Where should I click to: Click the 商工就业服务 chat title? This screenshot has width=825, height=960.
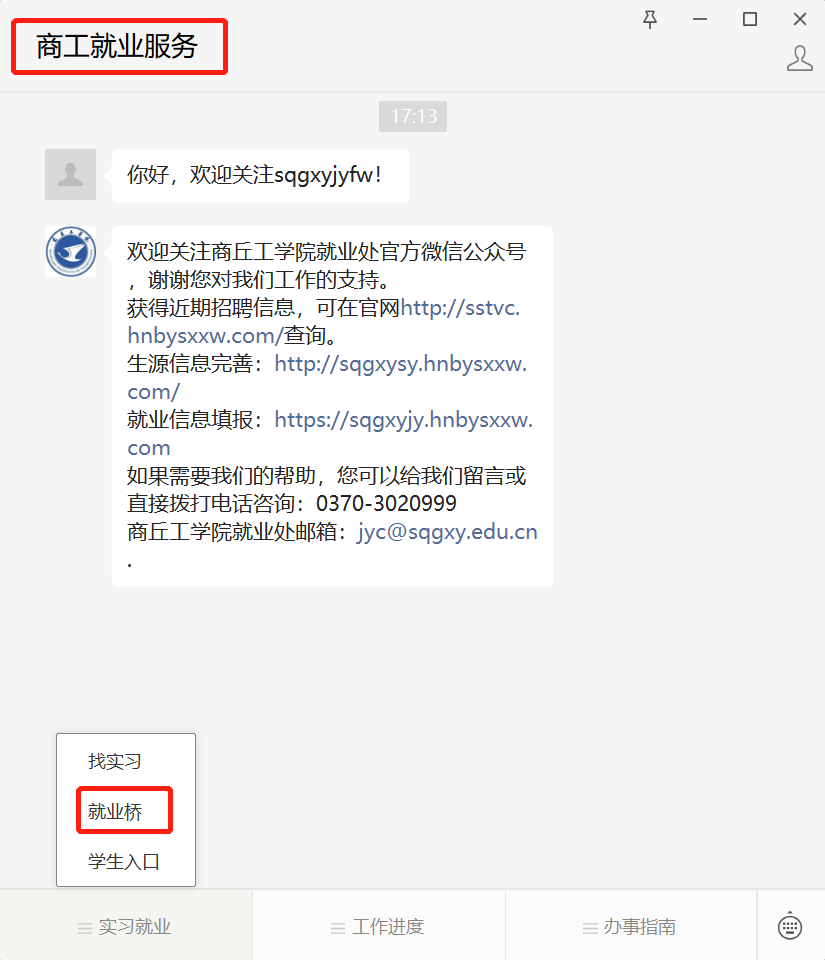pos(116,47)
